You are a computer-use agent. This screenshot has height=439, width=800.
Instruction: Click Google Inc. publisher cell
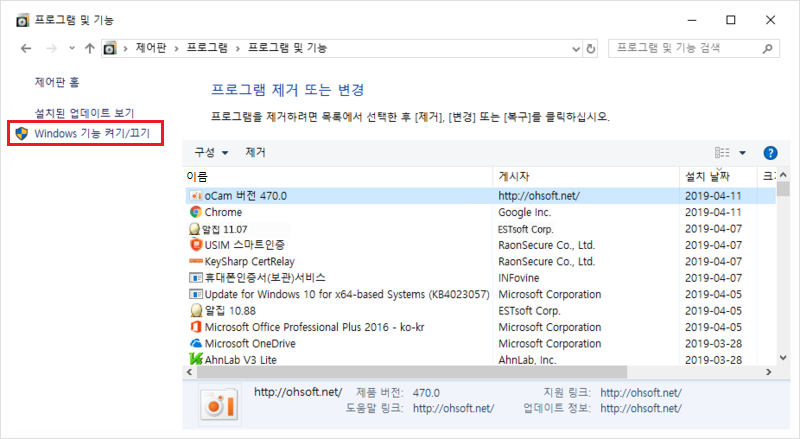[x=524, y=212]
